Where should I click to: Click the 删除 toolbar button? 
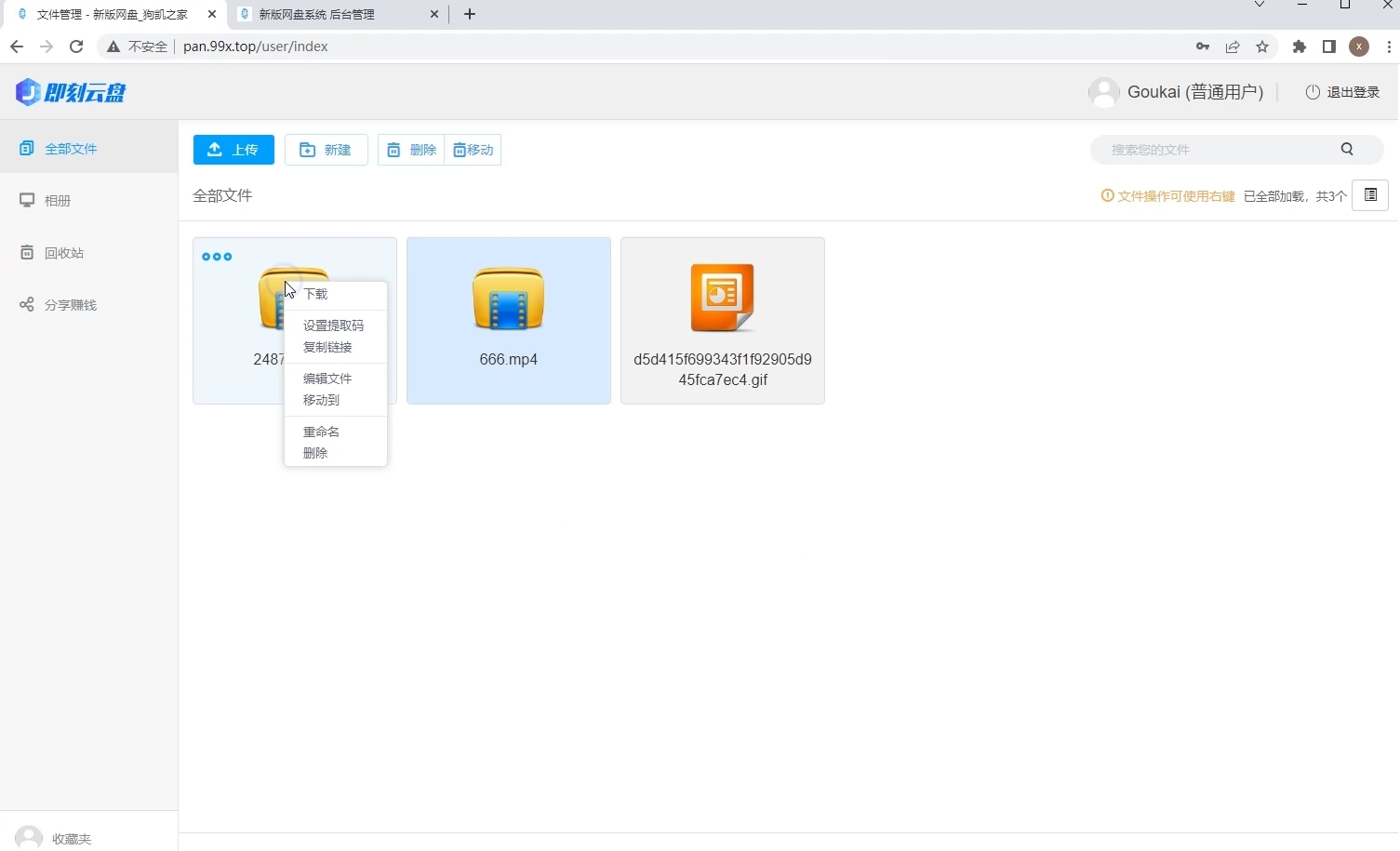(411, 150)
